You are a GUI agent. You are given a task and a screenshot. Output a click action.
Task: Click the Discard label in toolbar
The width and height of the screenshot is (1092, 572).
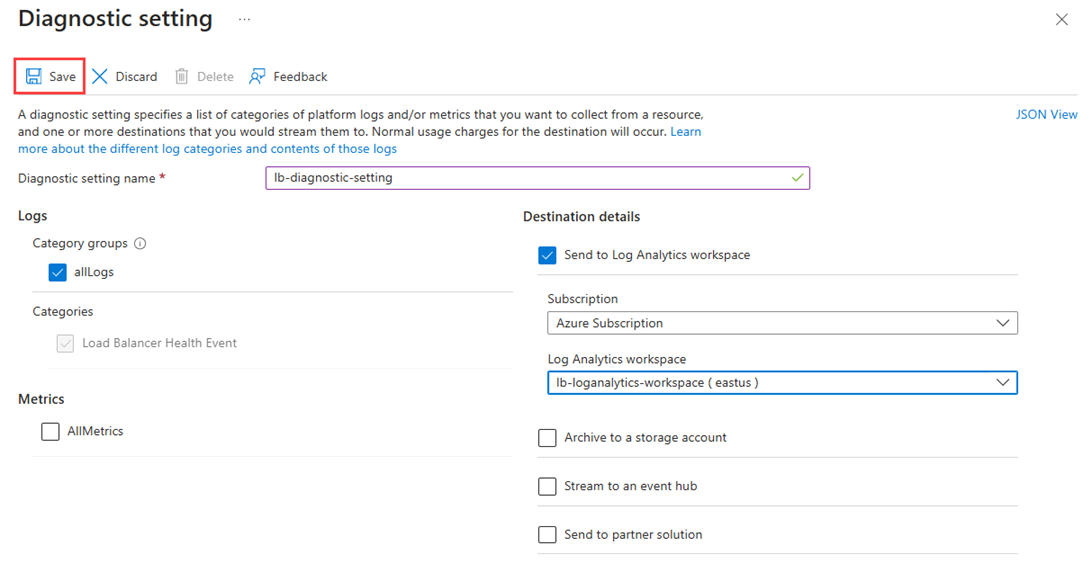136,77
